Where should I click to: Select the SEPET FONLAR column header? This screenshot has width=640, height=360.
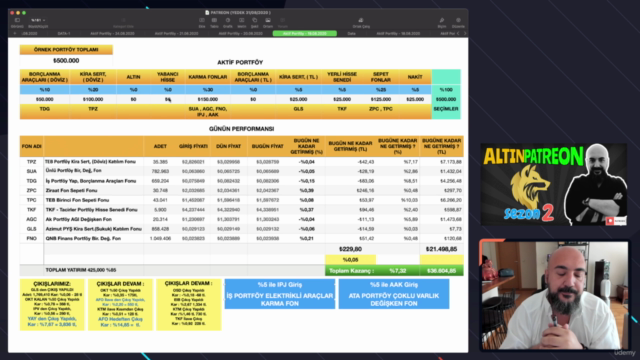click(380, 77)
